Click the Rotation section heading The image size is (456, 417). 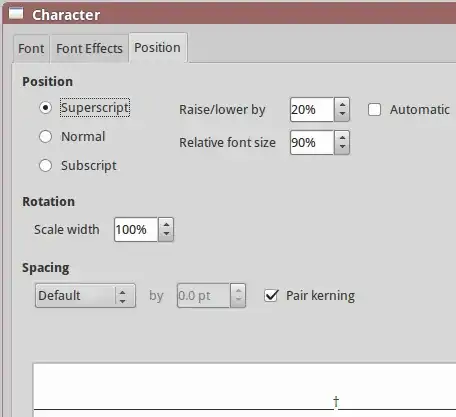point(49,202)
